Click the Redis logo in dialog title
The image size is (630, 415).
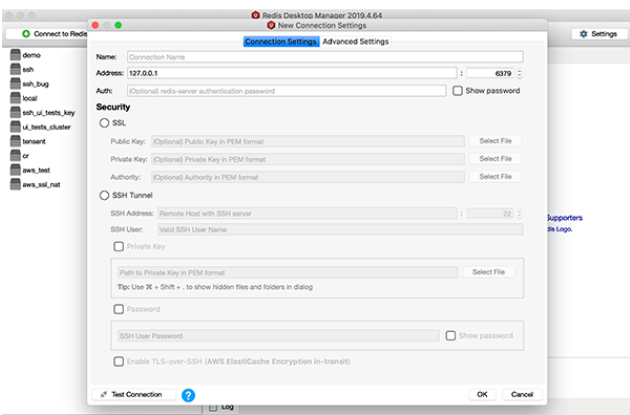click(x=271, y=25)
